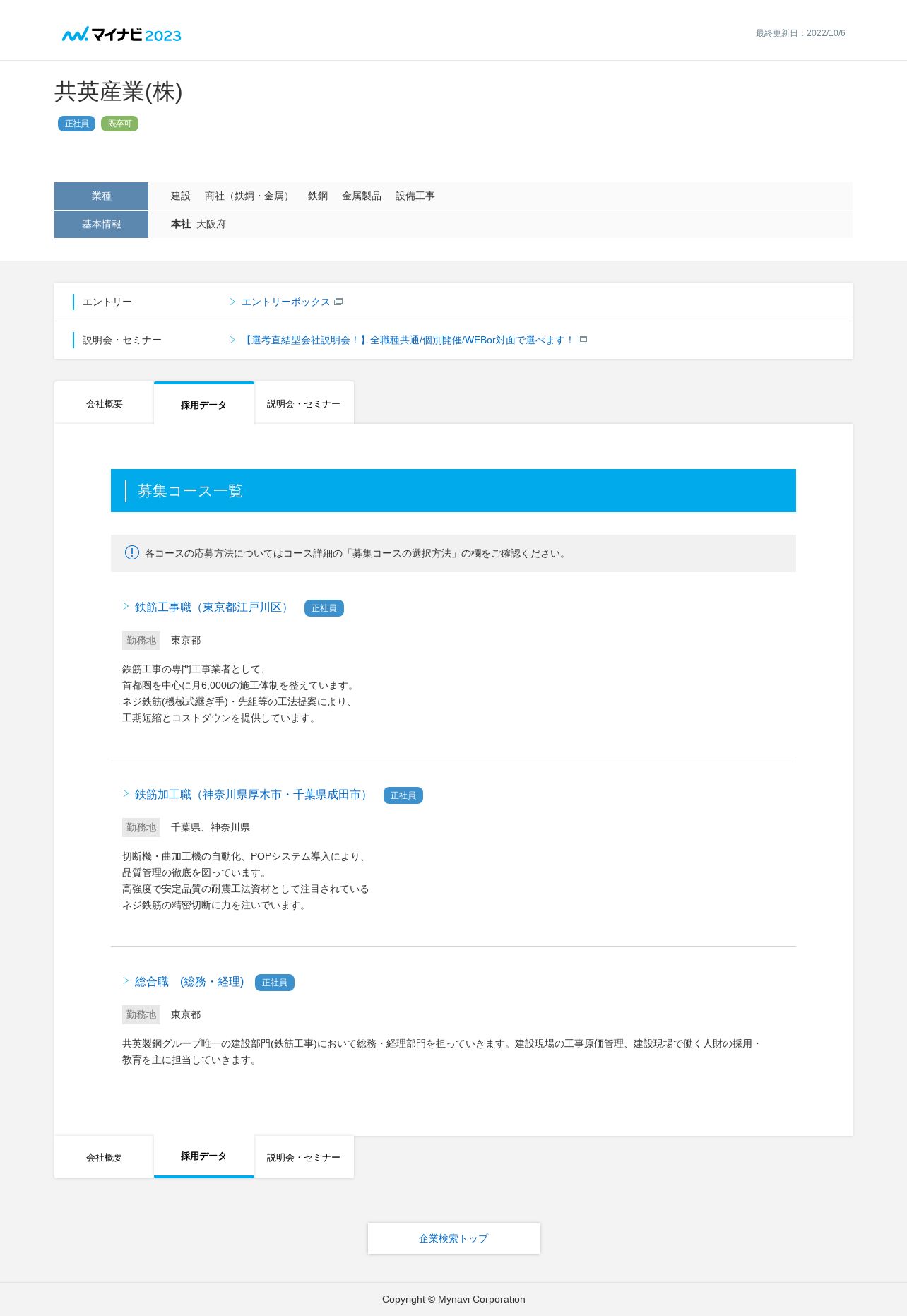Click chevron before 総合職 course
The height and width of the screenshot is (1316, 907).
[126, 980]
